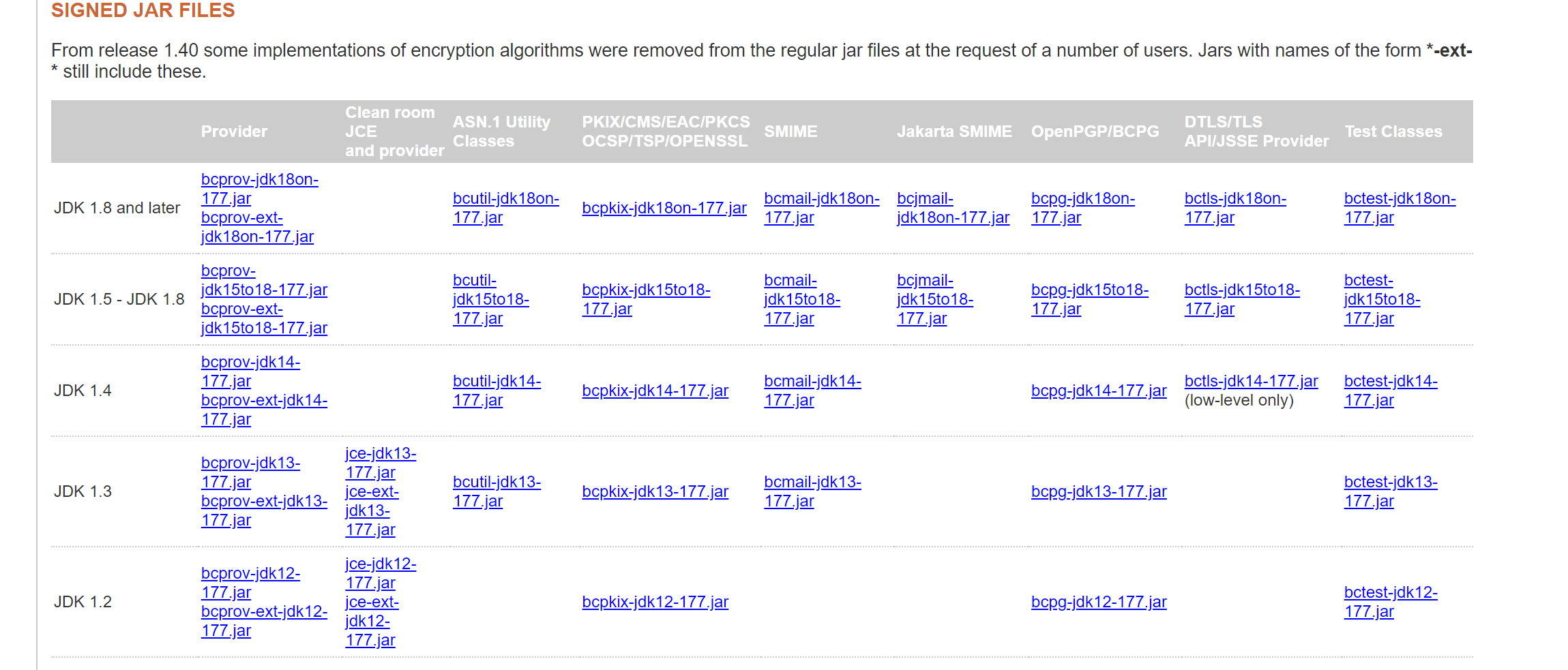This screenshot has width=1568, height=670.
Task: Click bcmail-jdk13-177.jar link
Action: [x=812, y=491]
